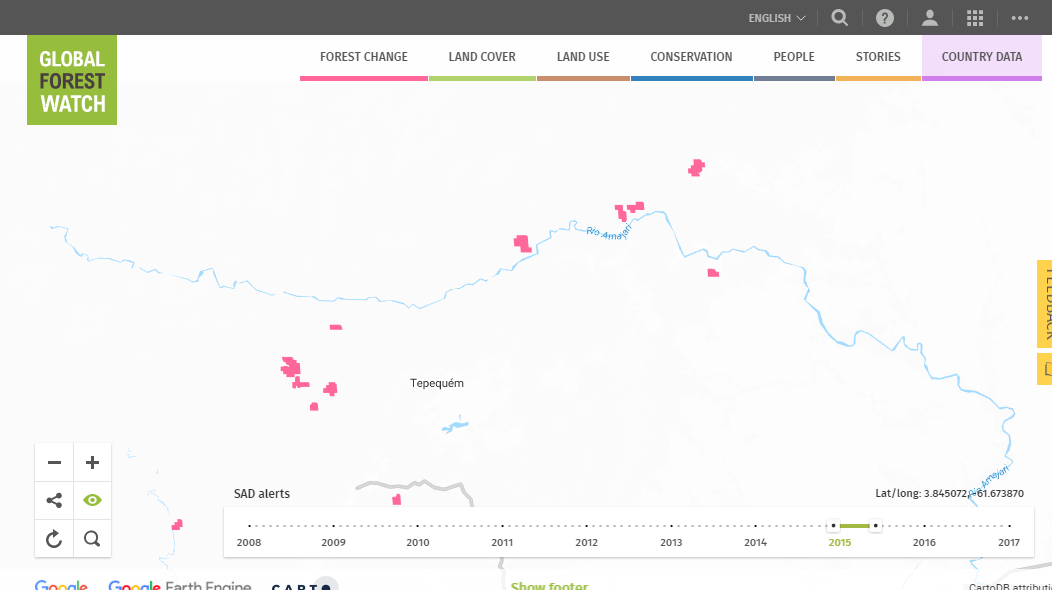
Task: Open the LAND USE tab
Action: [583, 58]
